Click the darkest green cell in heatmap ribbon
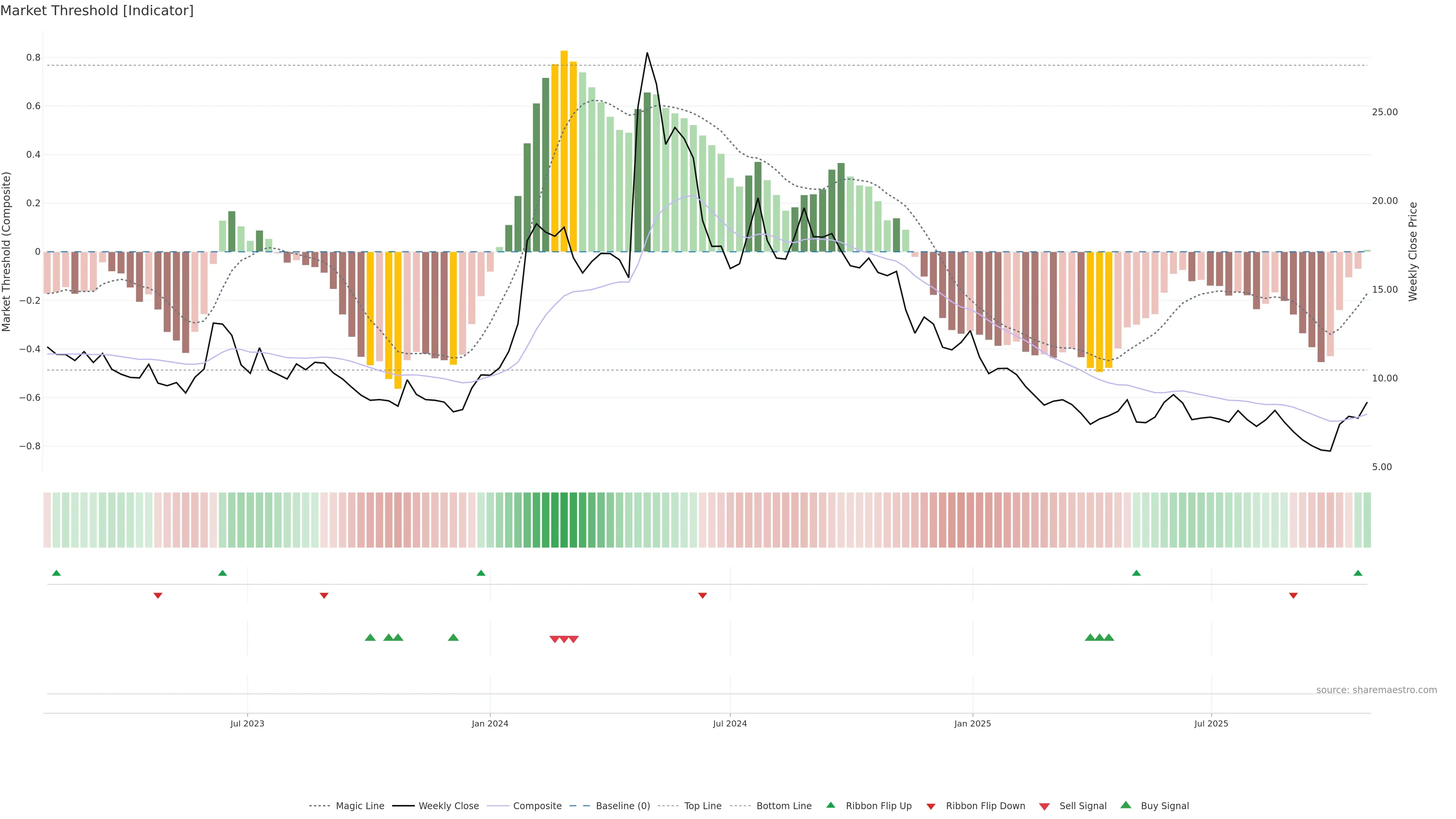 click(564, 519)
